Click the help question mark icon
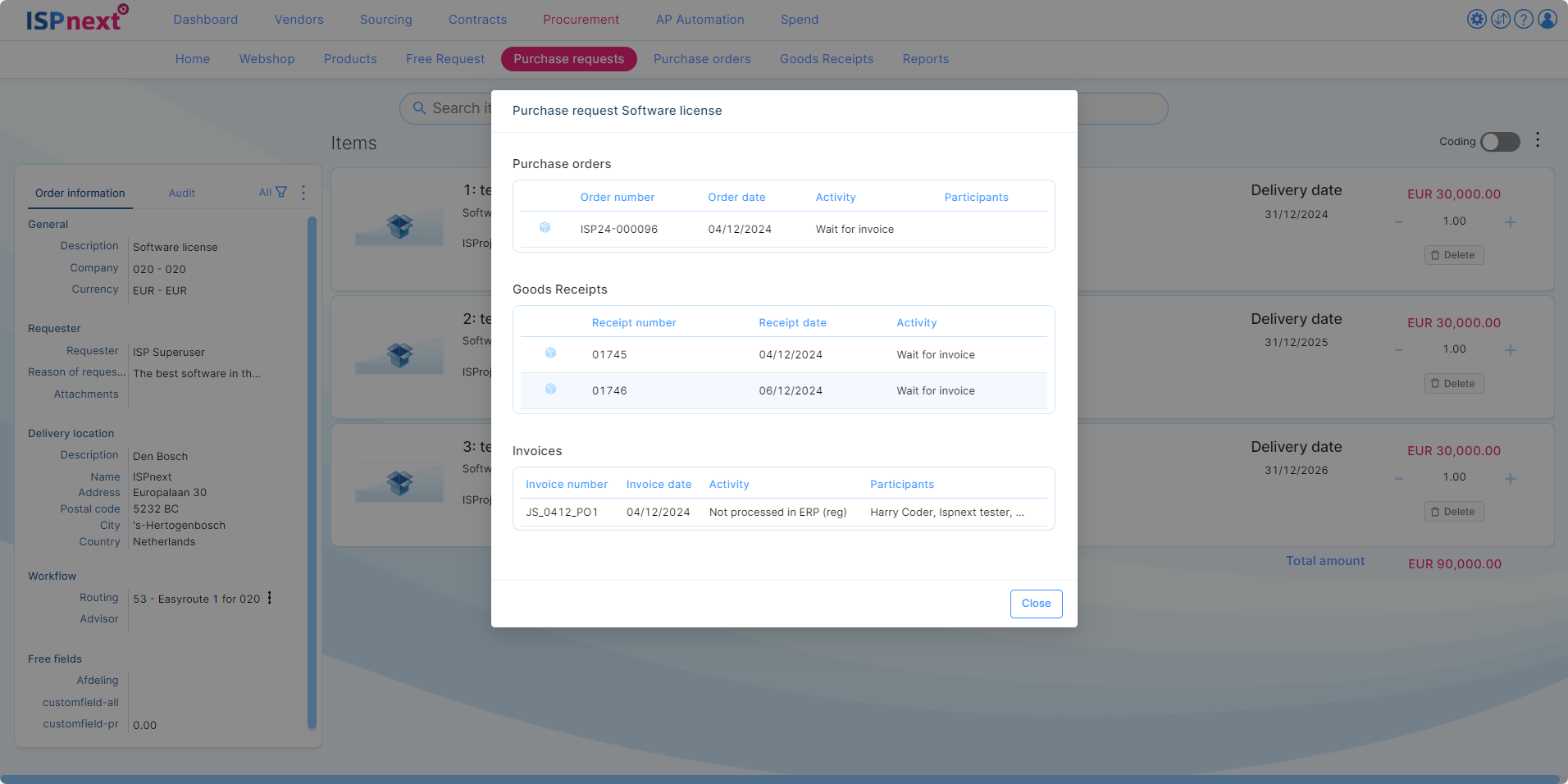 point(1524,19)
